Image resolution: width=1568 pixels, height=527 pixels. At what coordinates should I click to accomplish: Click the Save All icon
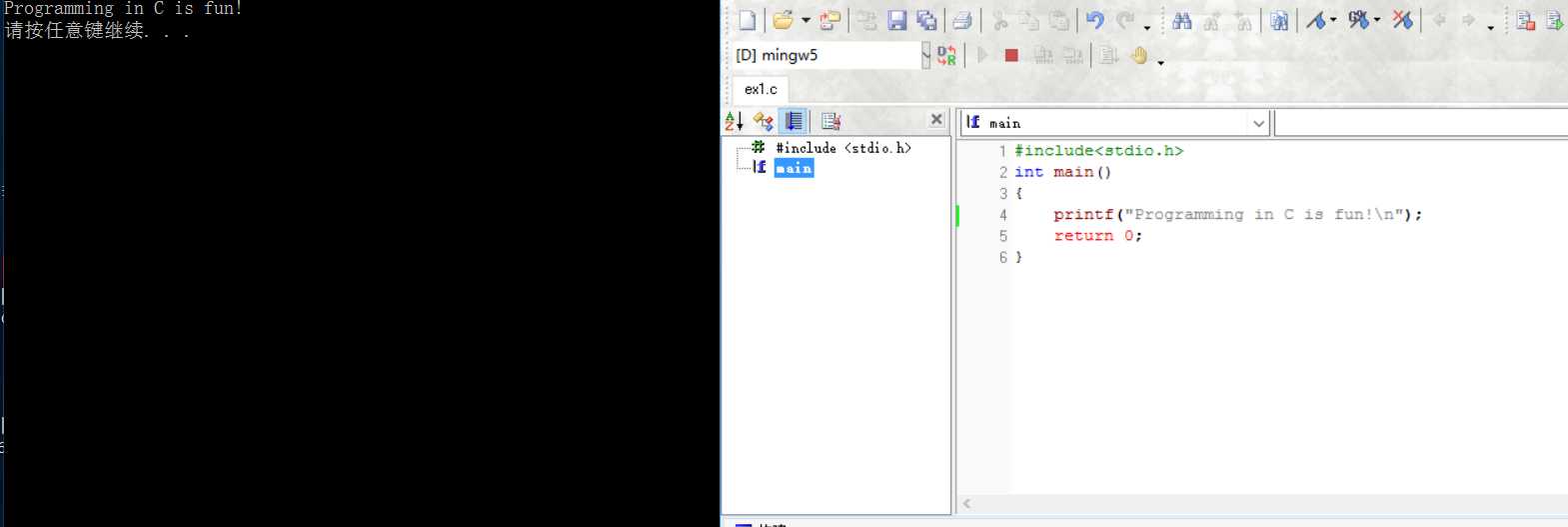926,20
